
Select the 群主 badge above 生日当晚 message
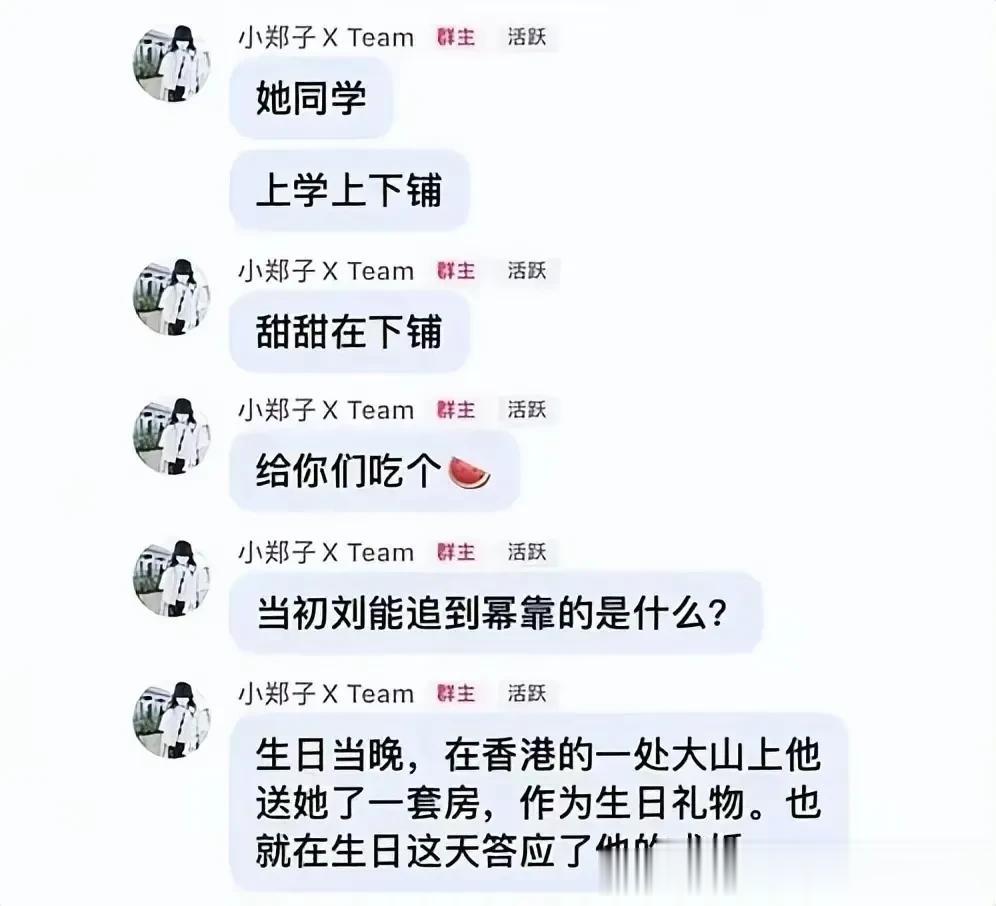tap(455, 693)
